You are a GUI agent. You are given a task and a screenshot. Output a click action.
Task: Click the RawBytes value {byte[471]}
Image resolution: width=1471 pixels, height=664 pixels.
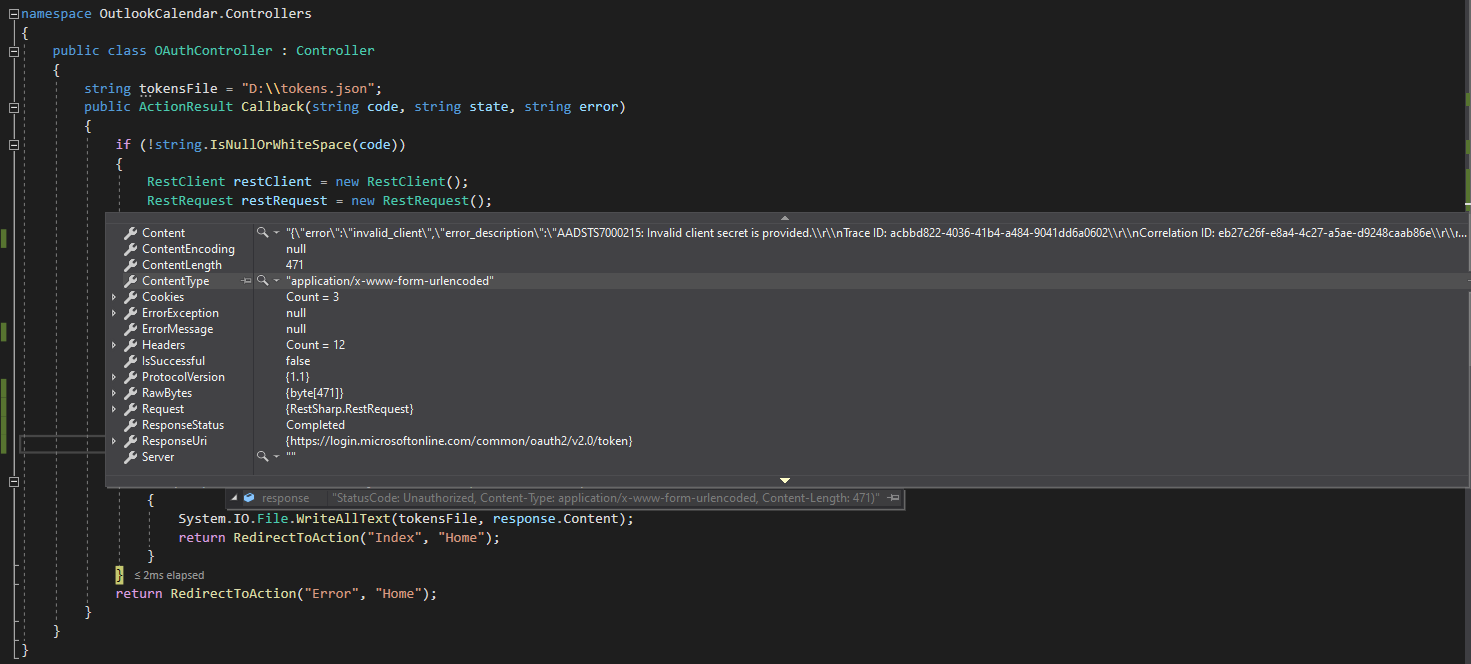(x=314, y=393)
